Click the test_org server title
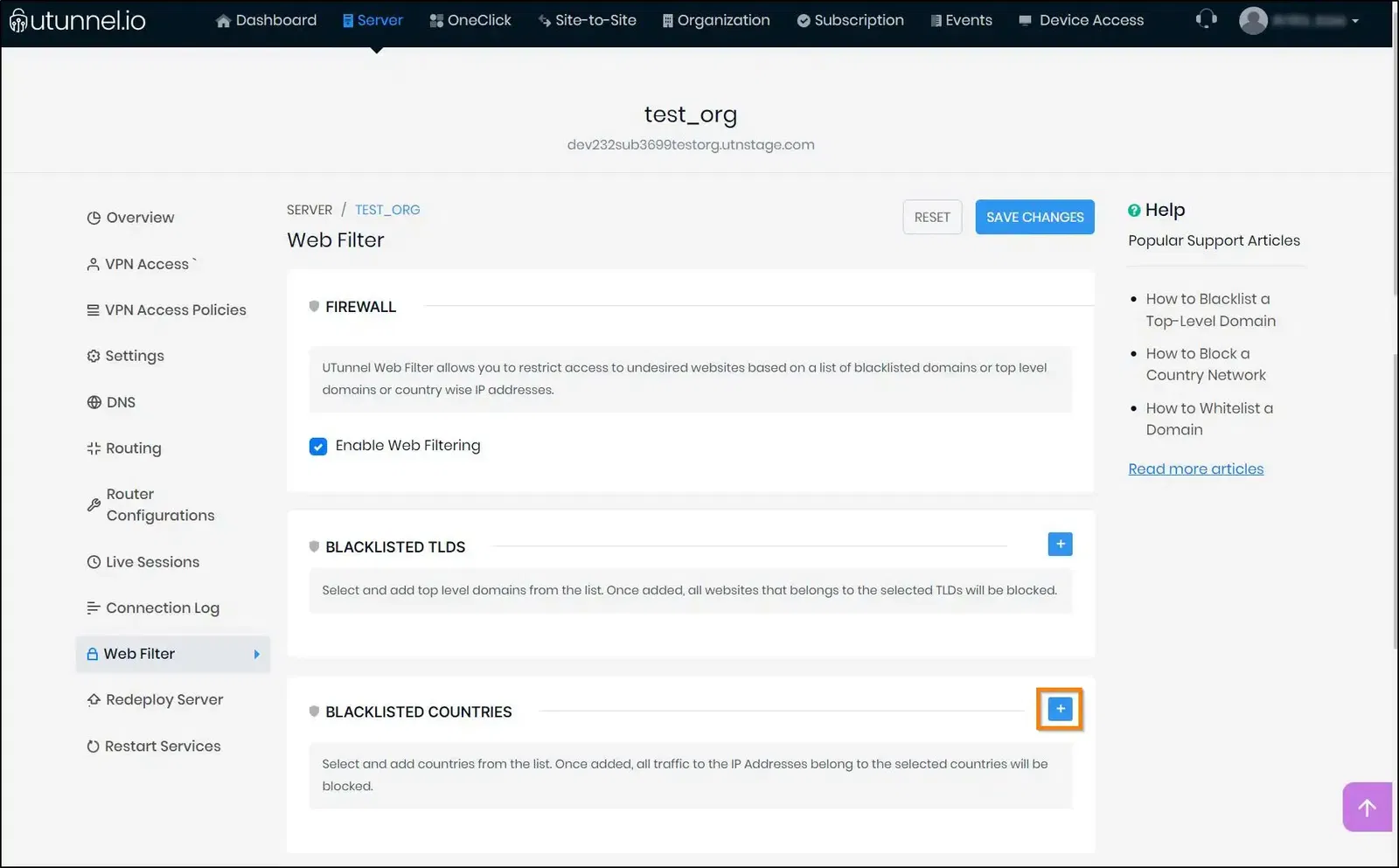This screenshot has width=1399, height=868. pos(691,115)
